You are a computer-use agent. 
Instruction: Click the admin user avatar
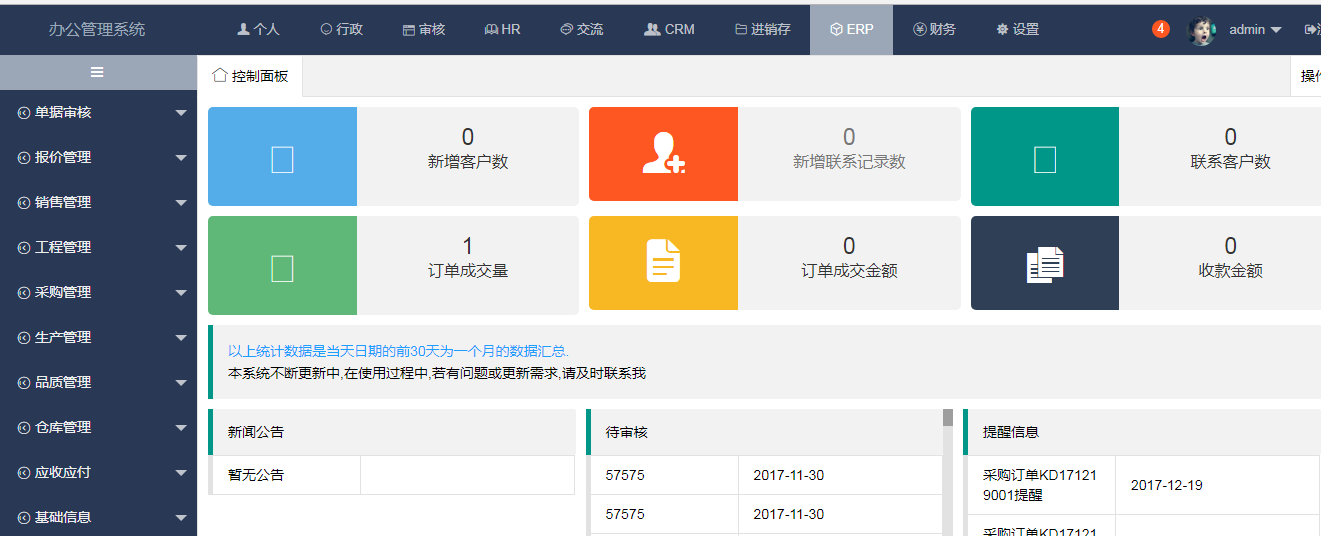point(1201,30)
